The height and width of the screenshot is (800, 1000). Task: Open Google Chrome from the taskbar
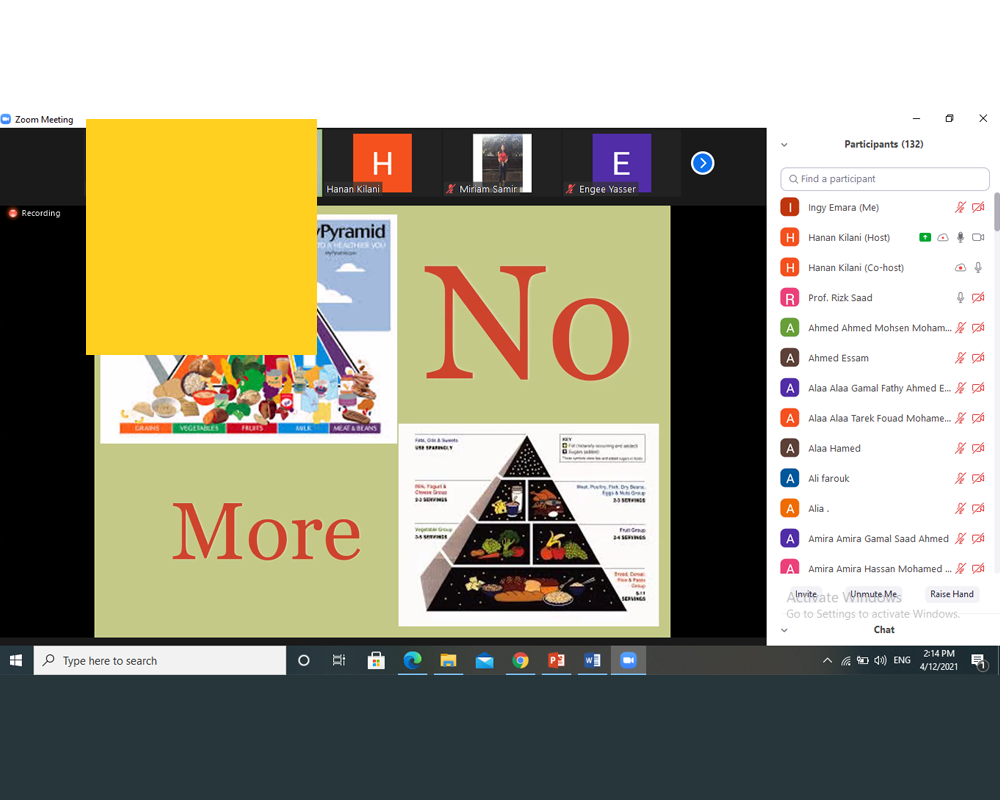(x=520, y=661)
